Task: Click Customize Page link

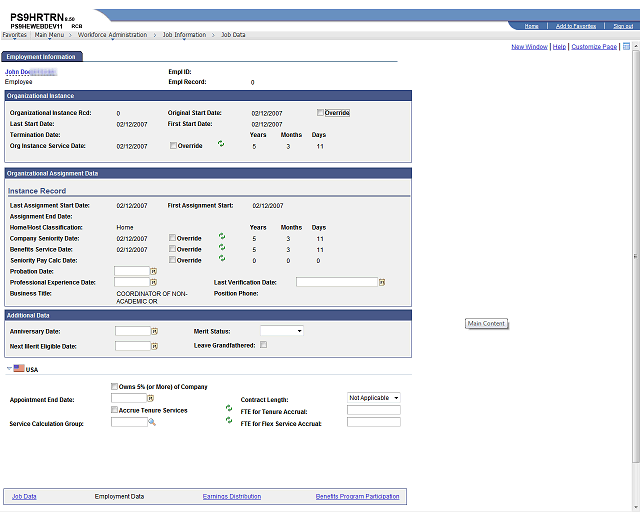Action: tap(594, 47)
